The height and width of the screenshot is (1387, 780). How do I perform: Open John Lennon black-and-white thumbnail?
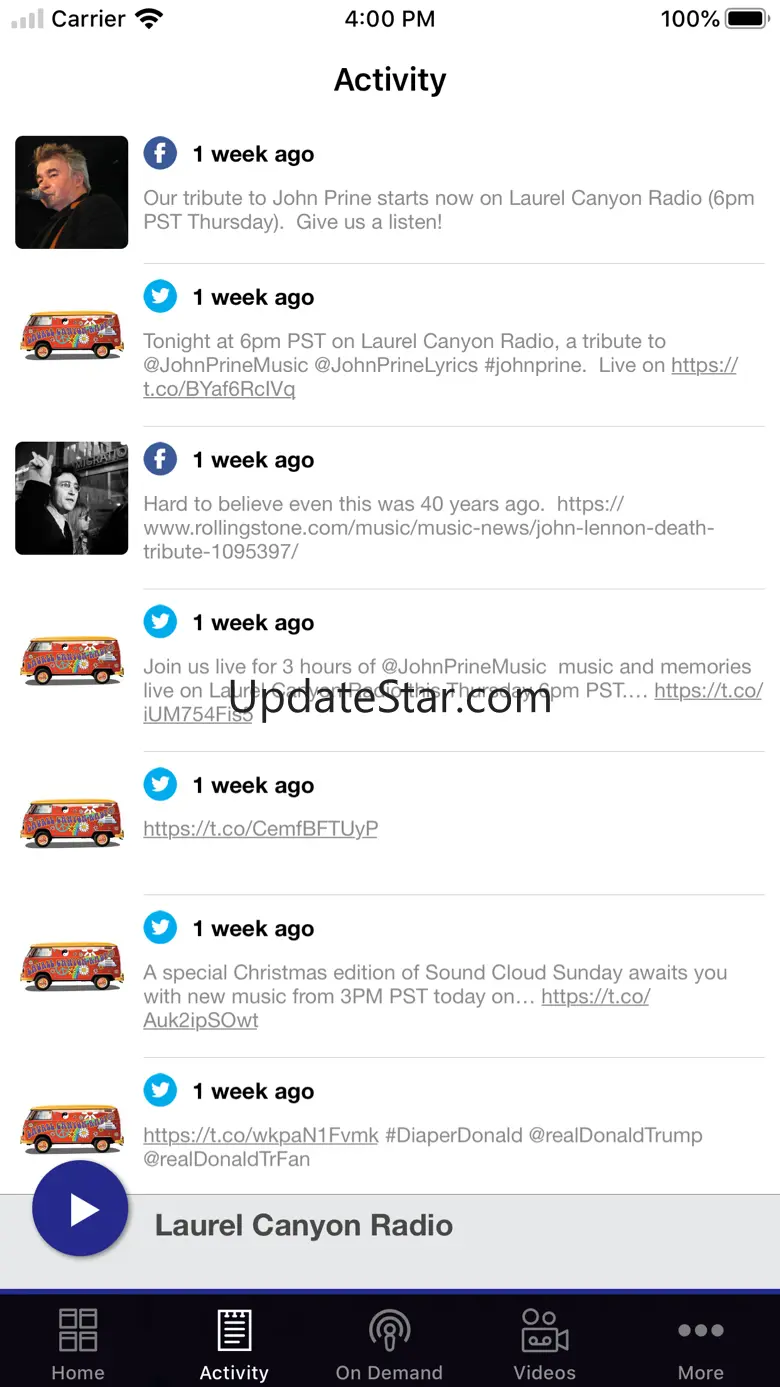pos(72,498)
